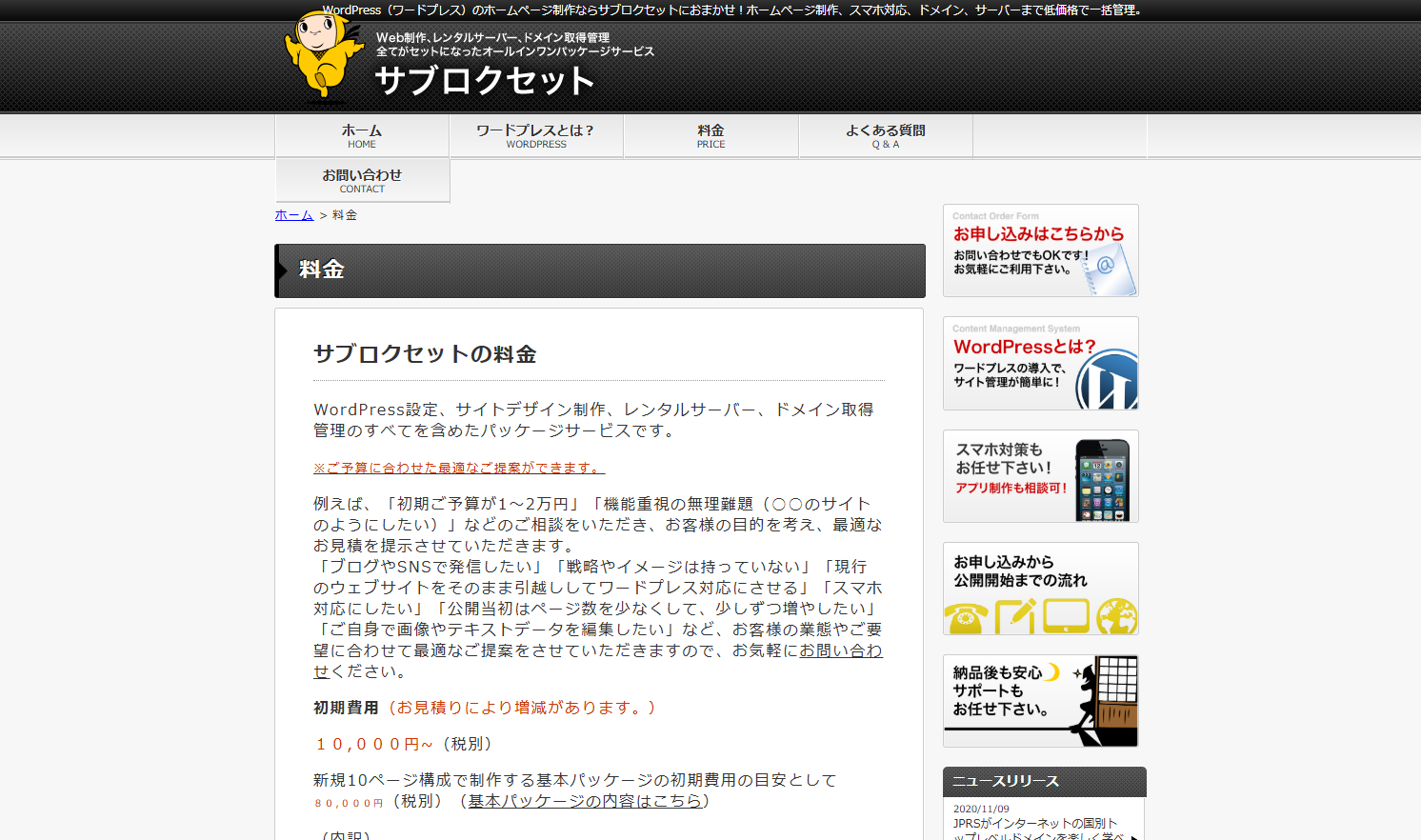Screen dimensions: 1421x840
Task: Click the 料金 breadcrumb current page text
Action: (345, 215)
